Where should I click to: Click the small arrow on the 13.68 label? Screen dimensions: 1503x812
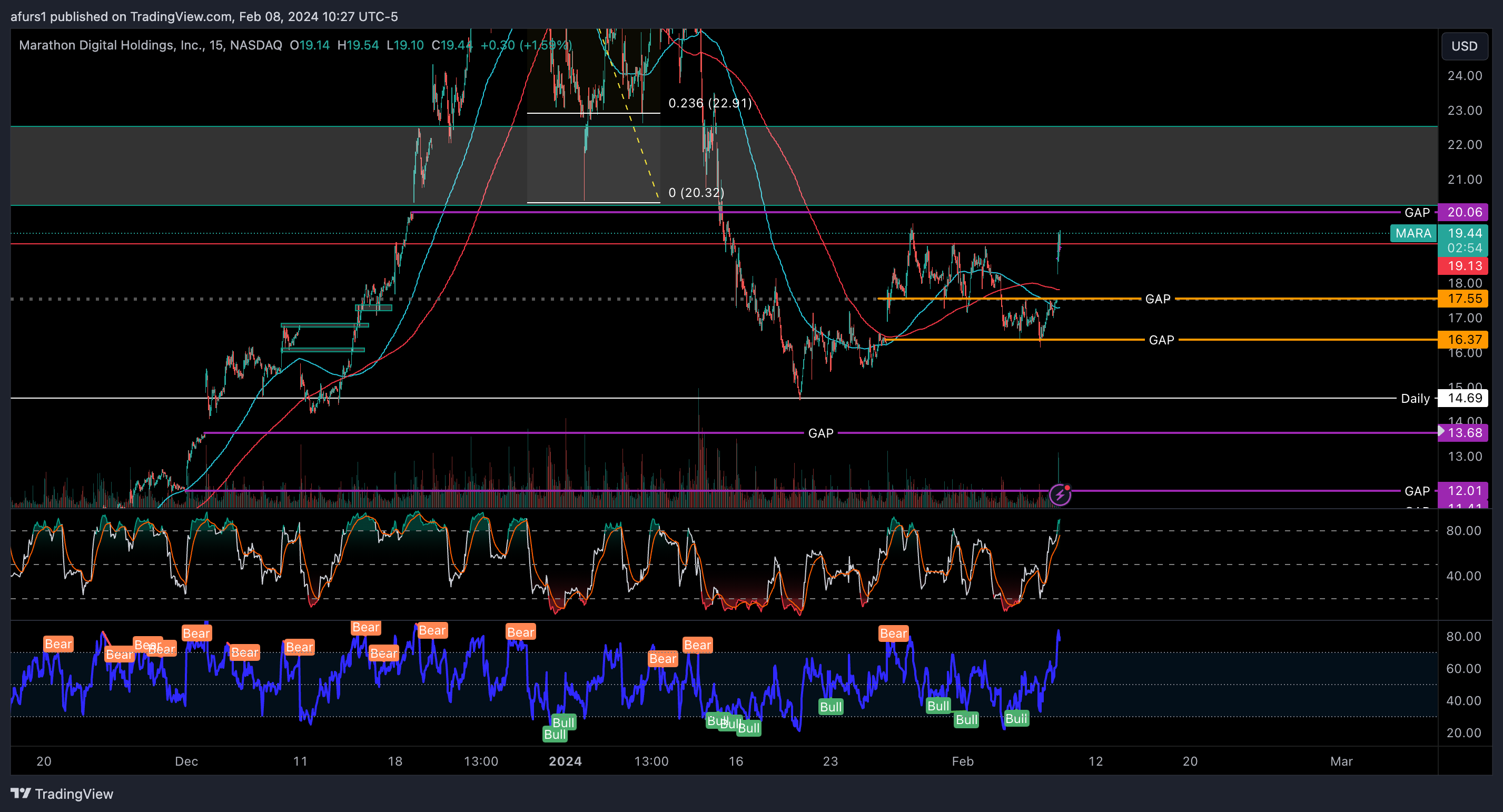(x=1442, y=432)
